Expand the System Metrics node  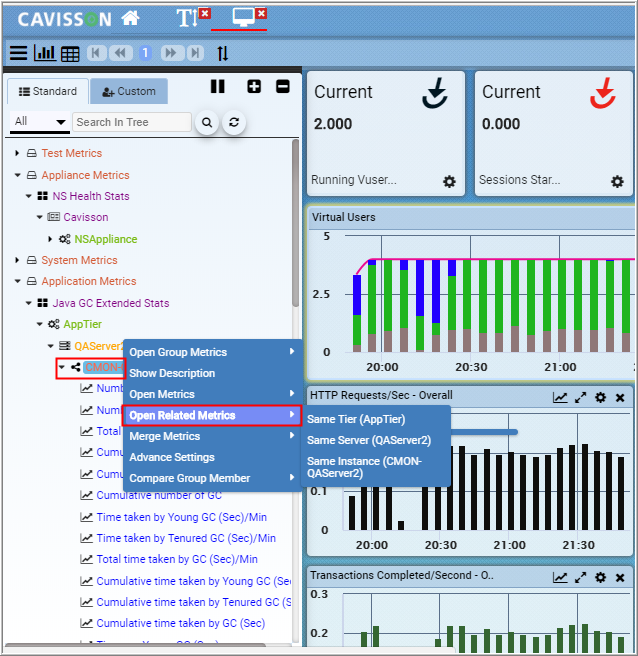tap(17, 260)
